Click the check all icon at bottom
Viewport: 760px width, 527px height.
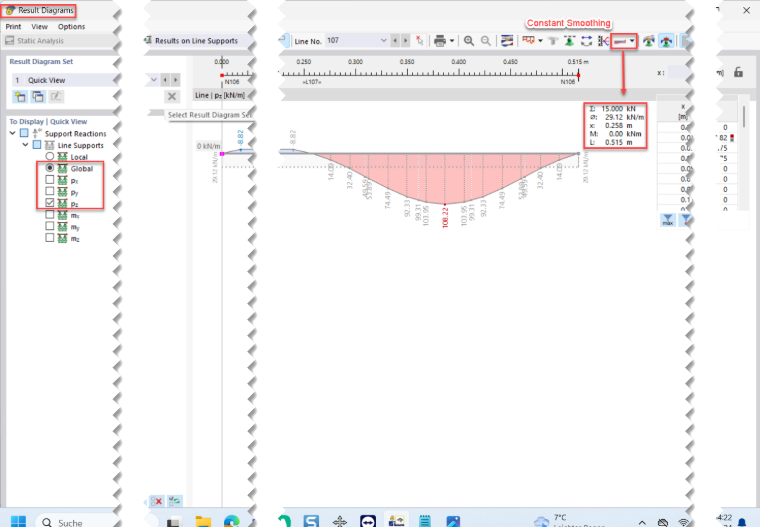pyautogui.click(x=174, y=501)
